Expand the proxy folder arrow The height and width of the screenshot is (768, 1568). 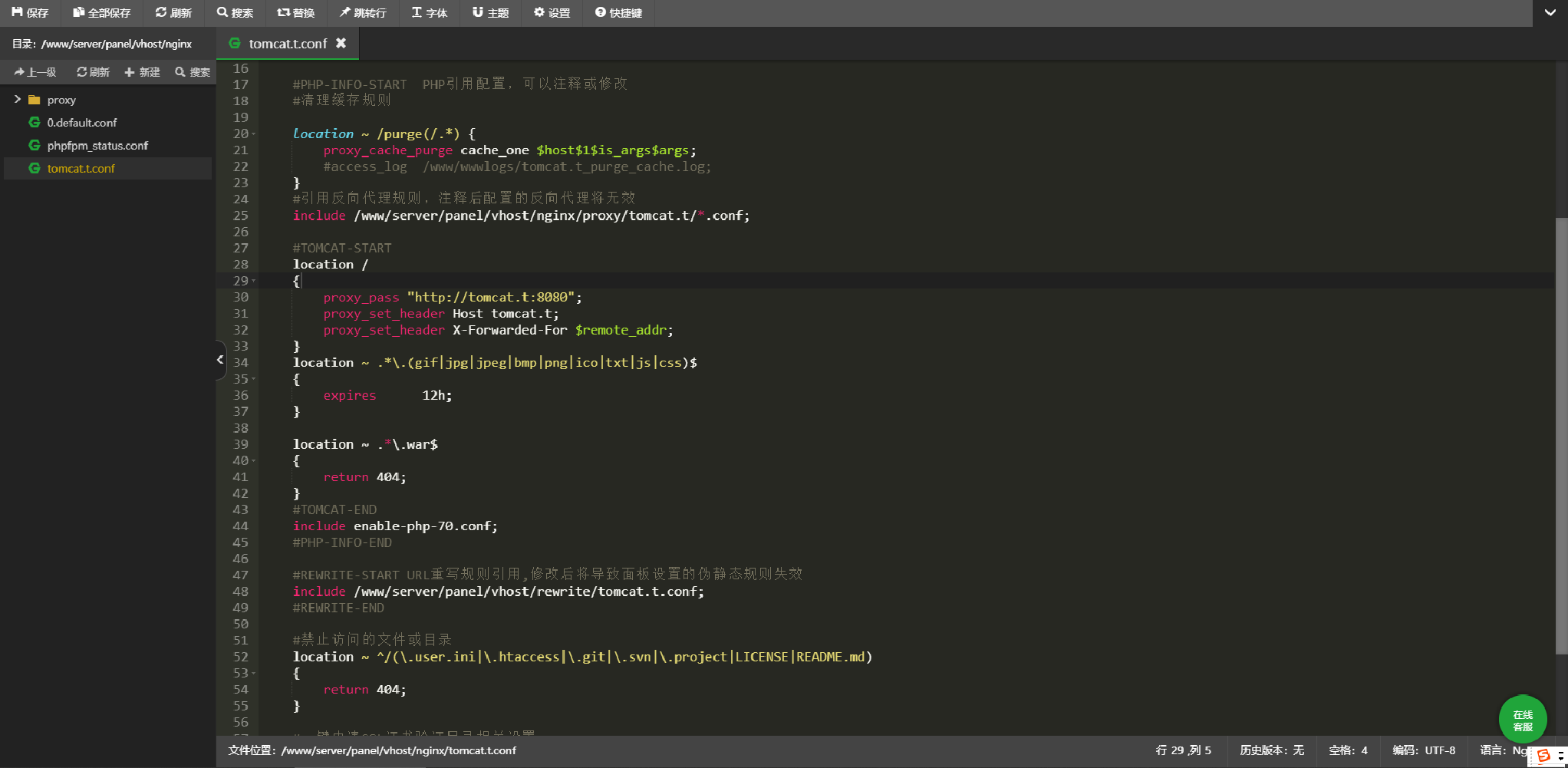(17, 99)
